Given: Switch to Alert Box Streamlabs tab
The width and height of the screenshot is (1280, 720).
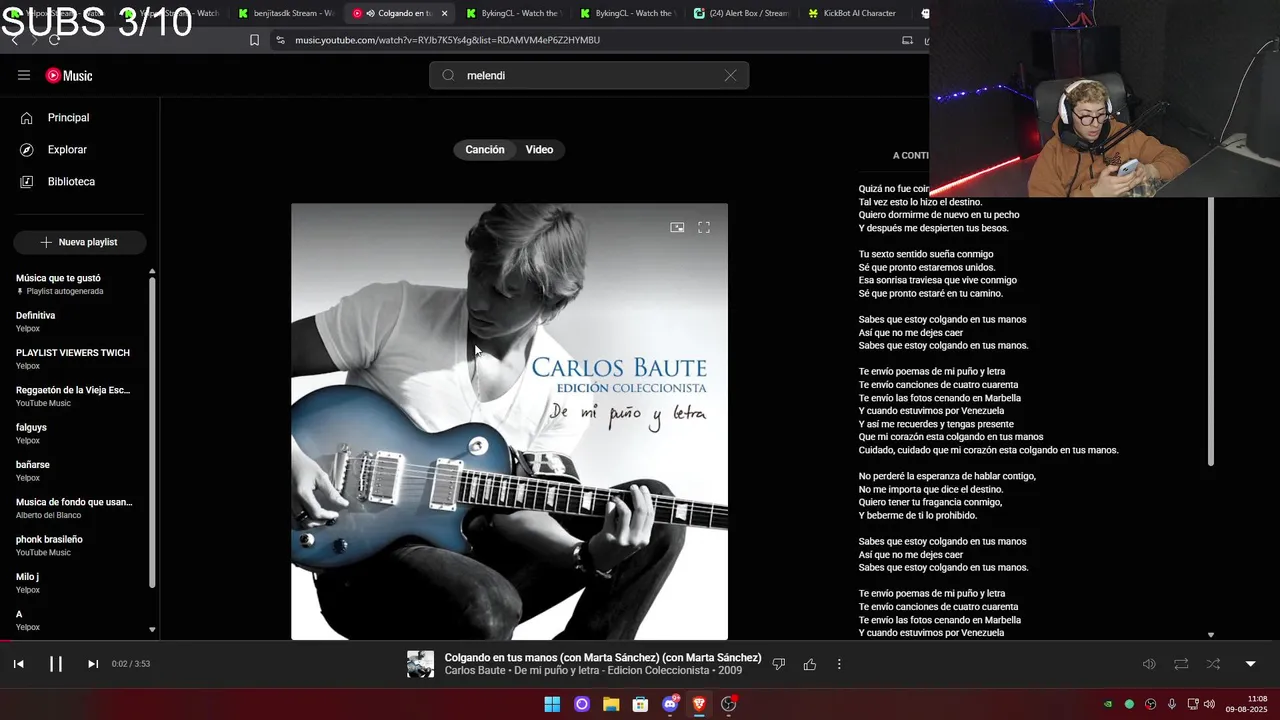Looking at the screenshot, I should pos(740,13).
